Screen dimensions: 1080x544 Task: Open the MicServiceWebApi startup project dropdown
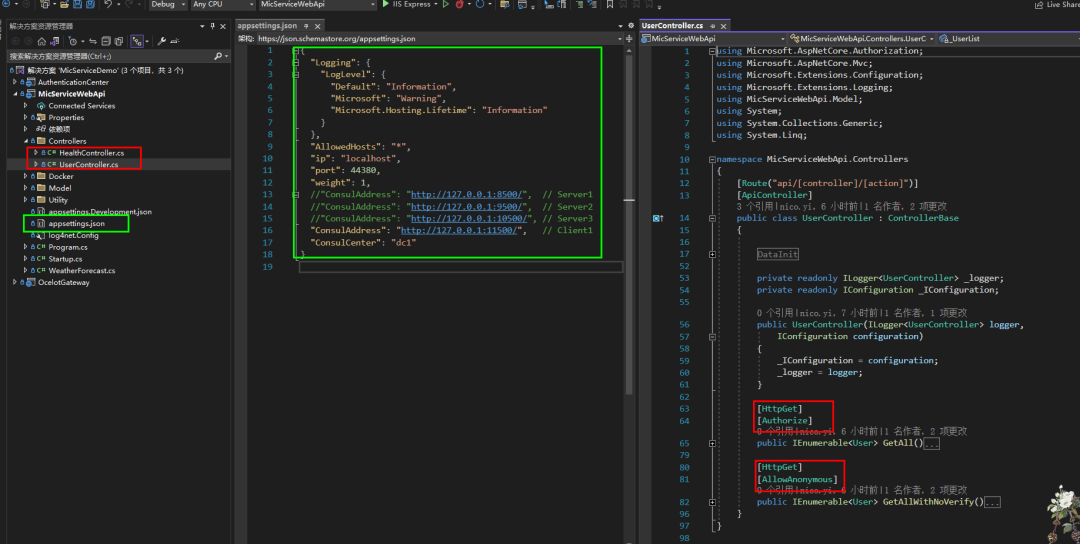[318, 4]
